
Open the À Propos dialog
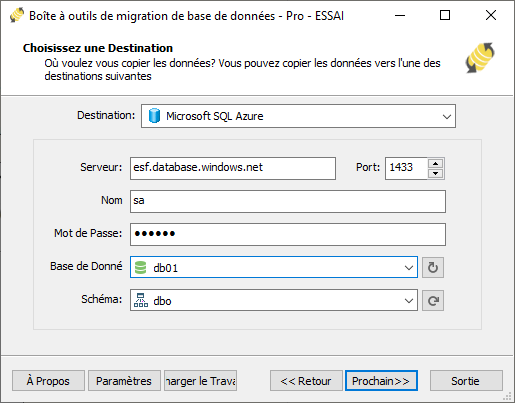click(x=48, y=380)
